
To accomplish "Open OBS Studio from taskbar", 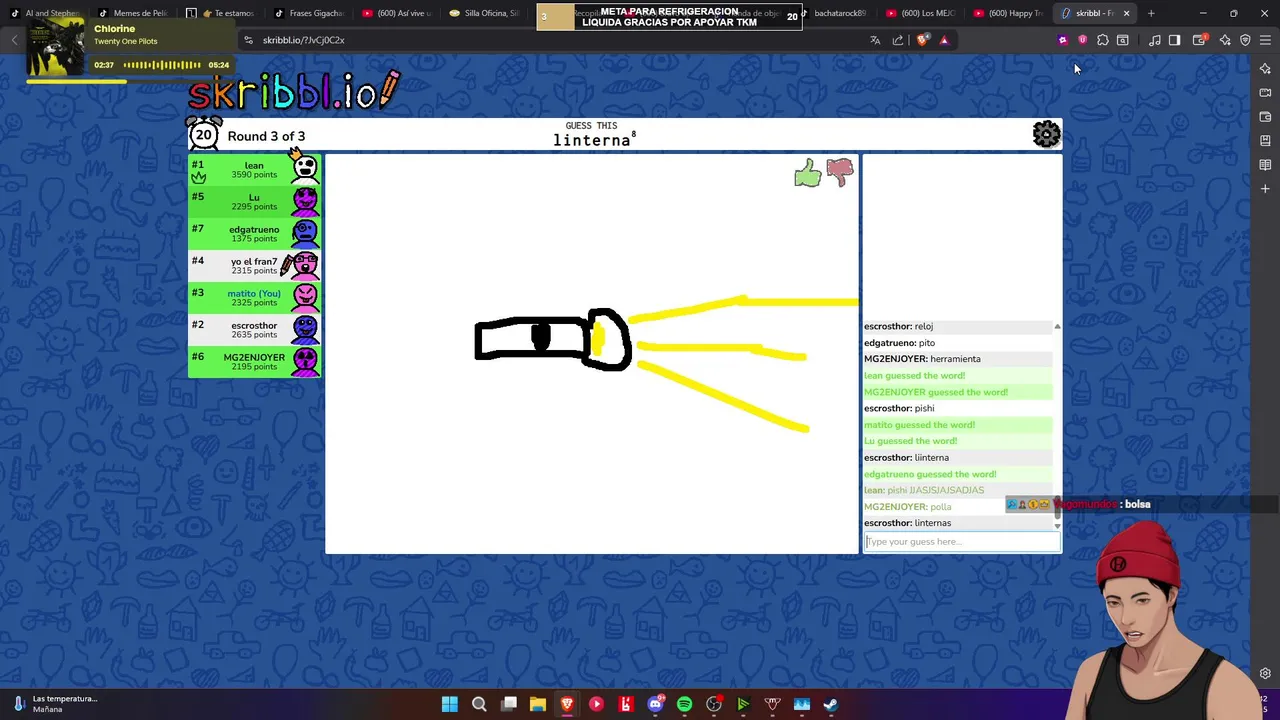I will (x=714, y=704).
